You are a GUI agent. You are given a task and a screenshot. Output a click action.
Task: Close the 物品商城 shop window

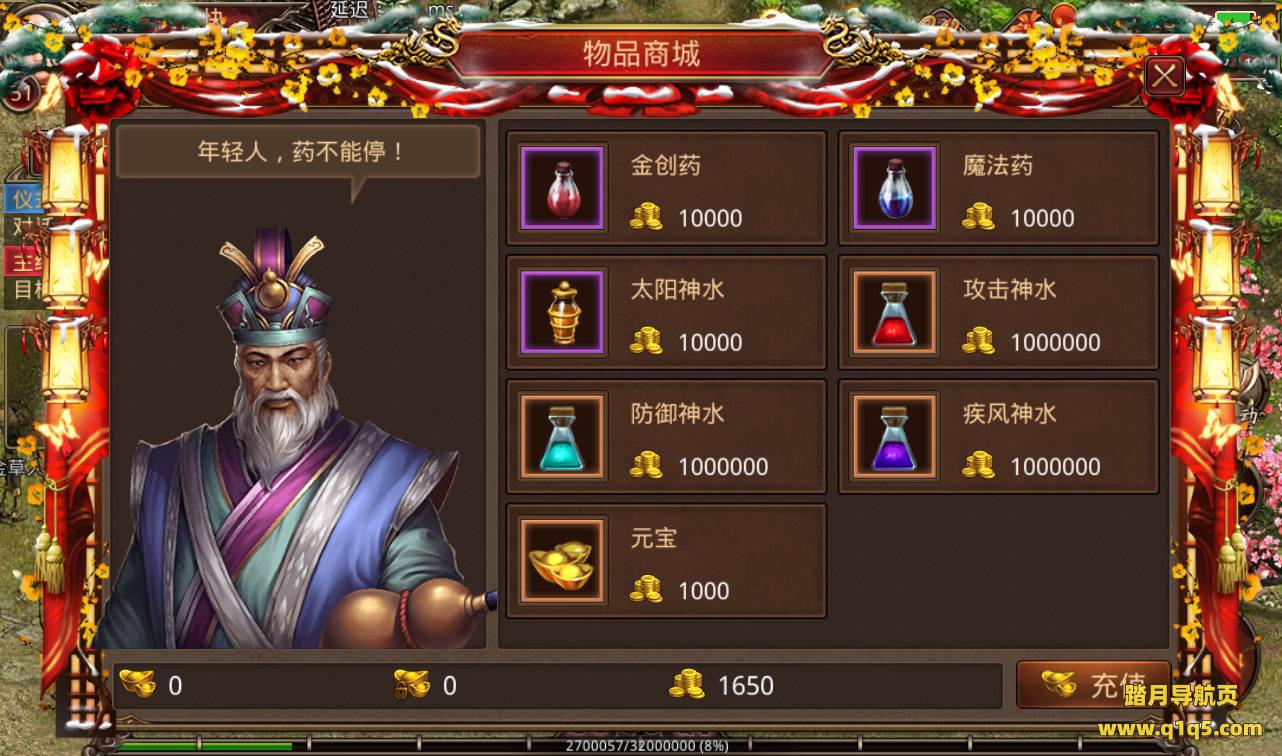[1165, 76]
